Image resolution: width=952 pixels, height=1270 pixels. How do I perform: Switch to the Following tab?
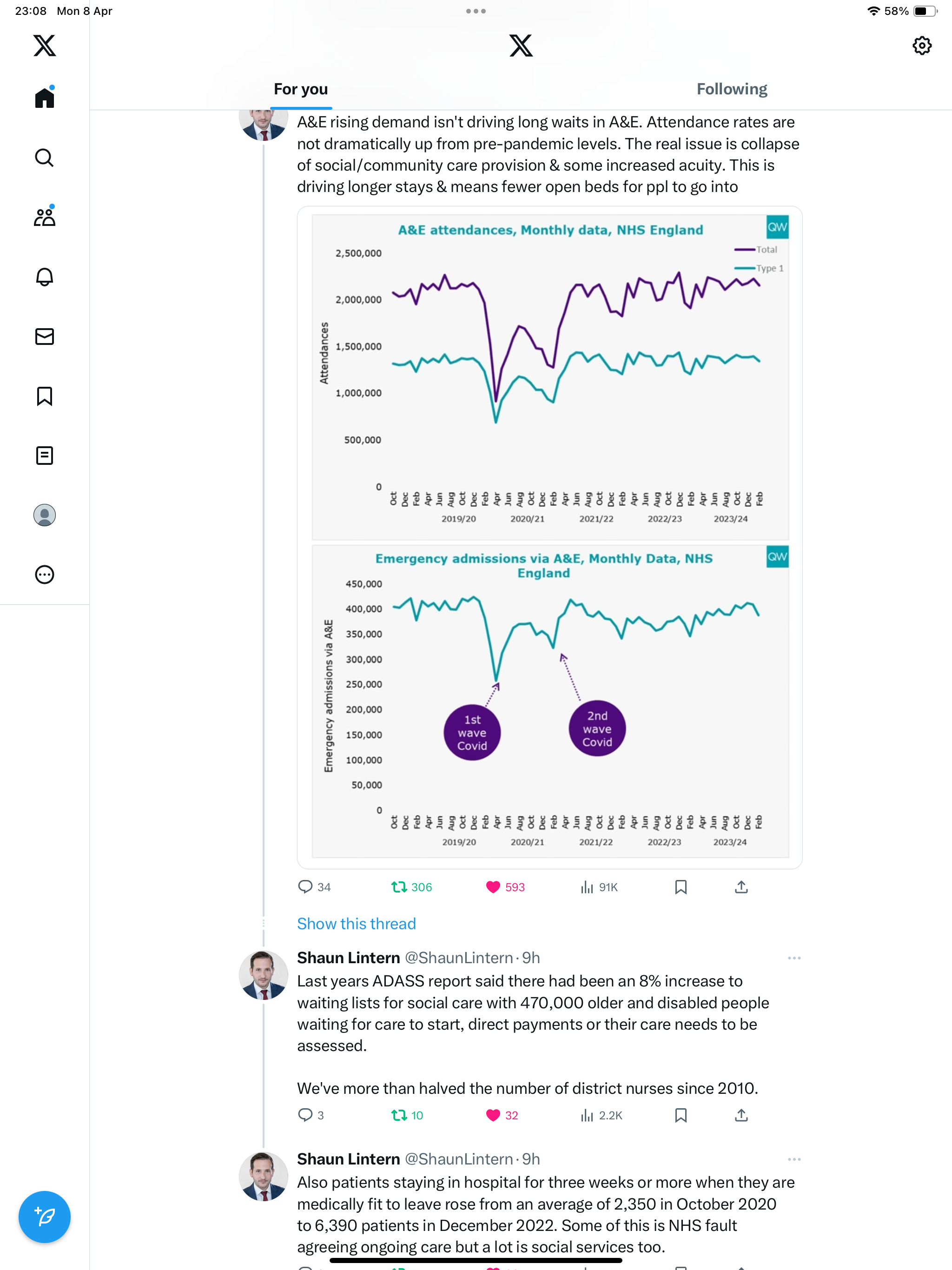tap(732, 89)
